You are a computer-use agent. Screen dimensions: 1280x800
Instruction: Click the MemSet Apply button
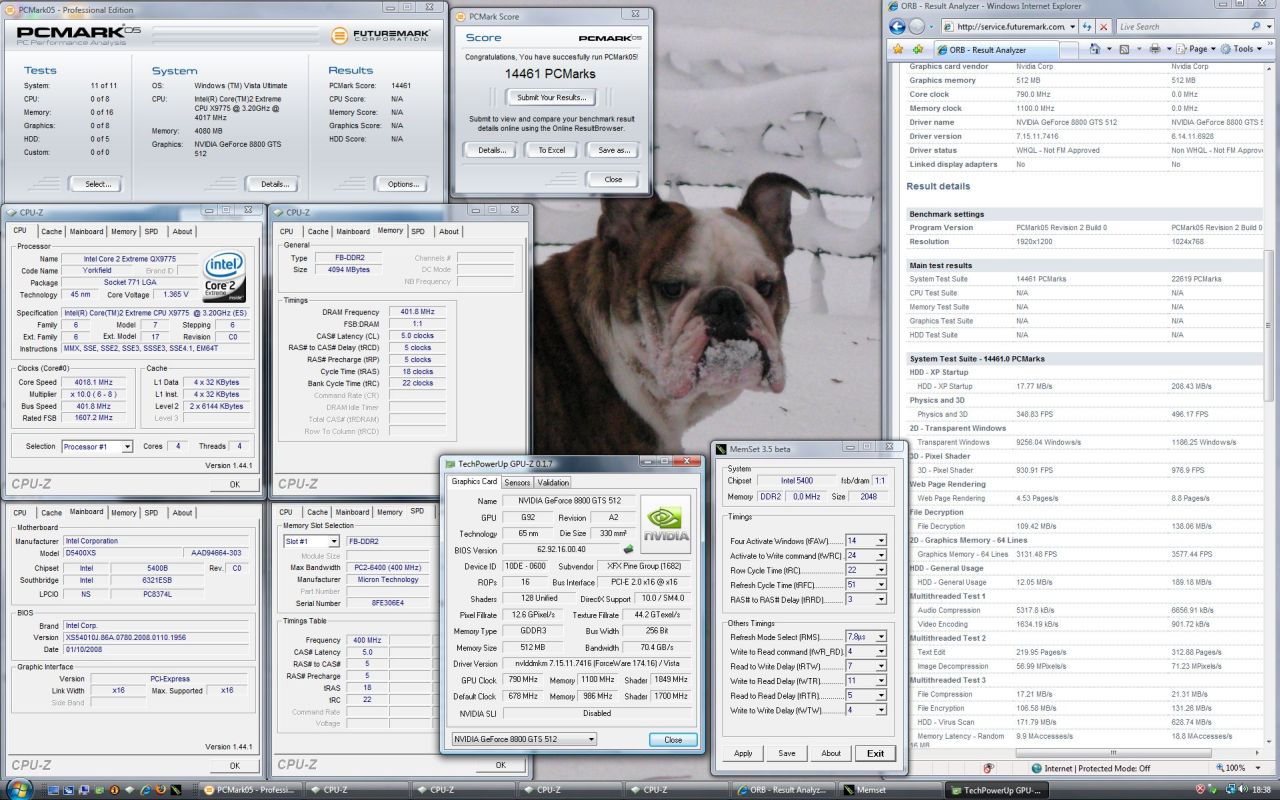[743, 753]
